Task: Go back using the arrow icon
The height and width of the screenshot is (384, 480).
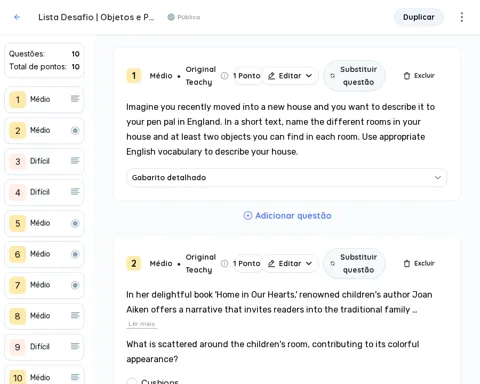Action: click(17, 17)
